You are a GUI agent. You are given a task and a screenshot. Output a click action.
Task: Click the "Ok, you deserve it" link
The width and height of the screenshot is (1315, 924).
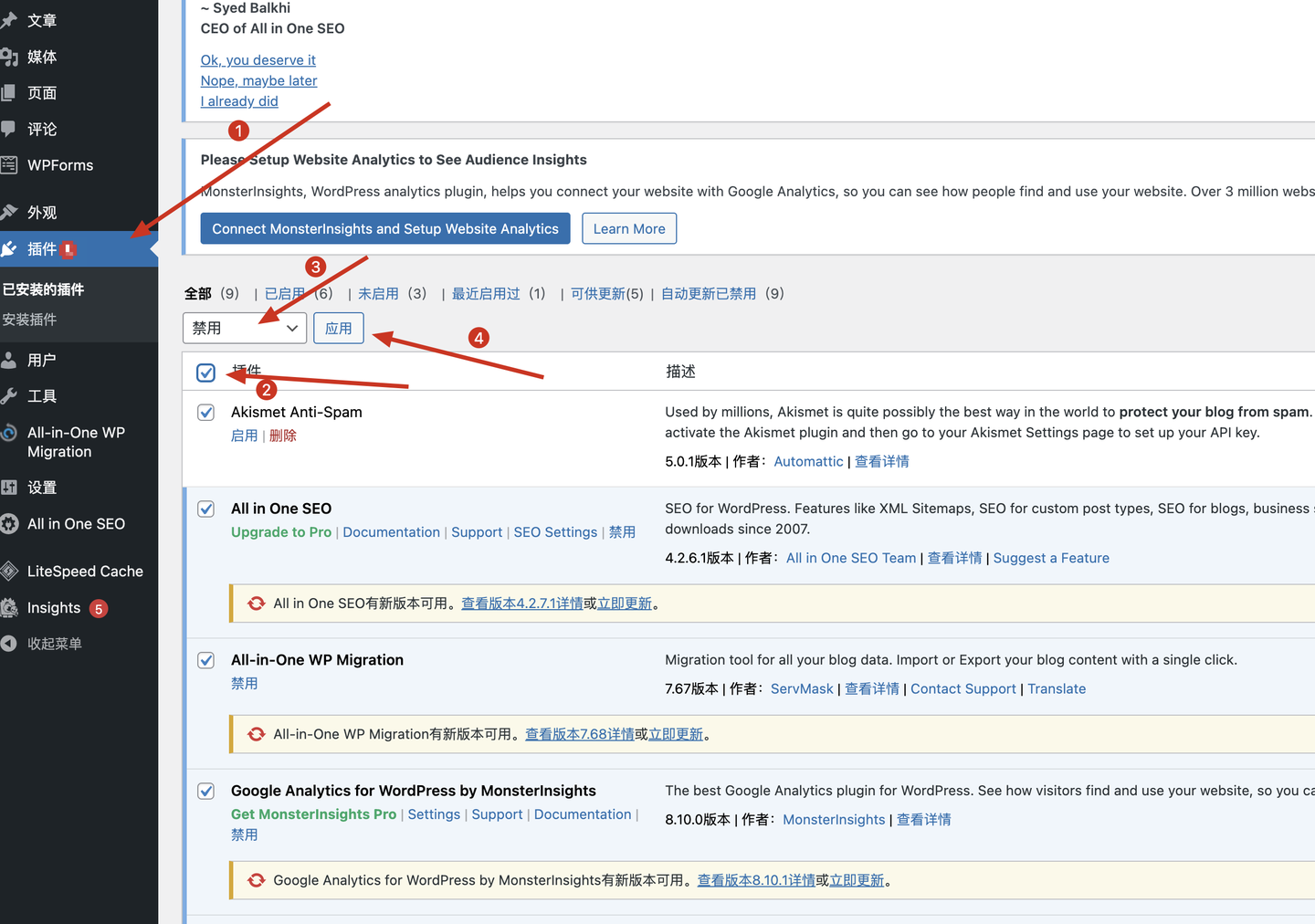pos(258,60)
